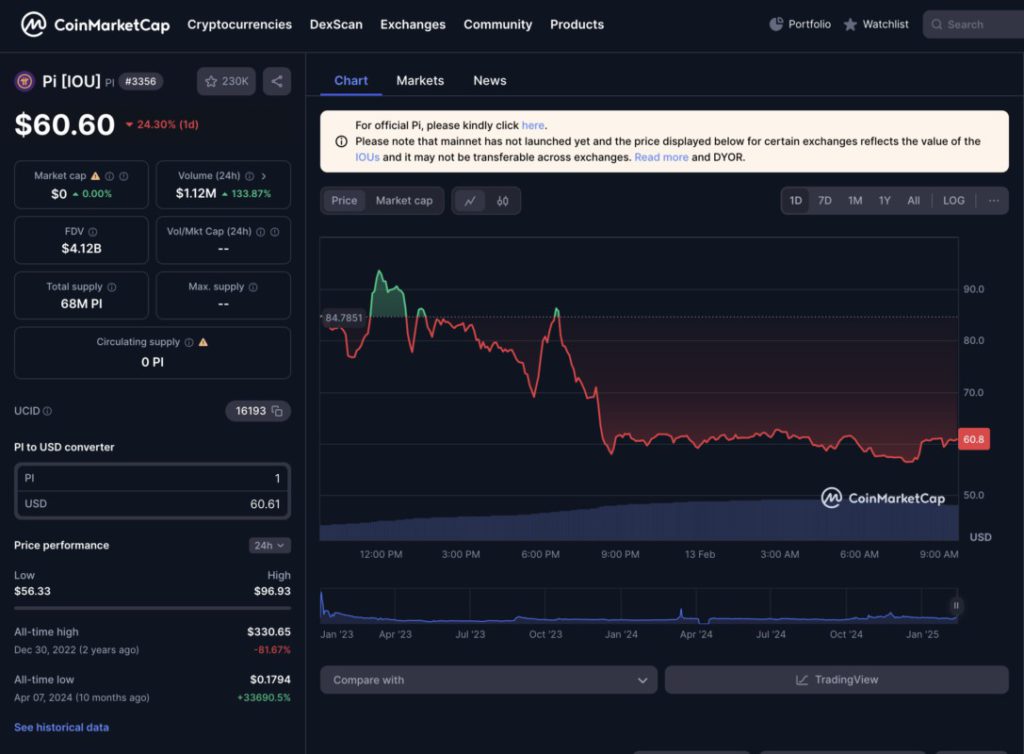Click the CoinMarketCap logo in header
This screenshot has width=1024, height=754.
pyautogui.click(x=95, y=25)
